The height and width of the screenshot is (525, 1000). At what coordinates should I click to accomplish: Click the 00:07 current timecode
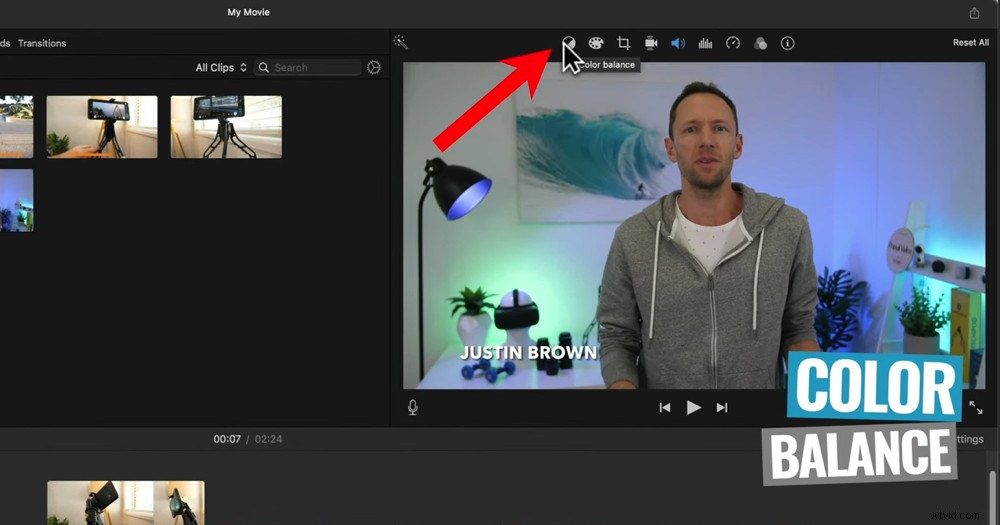pos(227,439)
